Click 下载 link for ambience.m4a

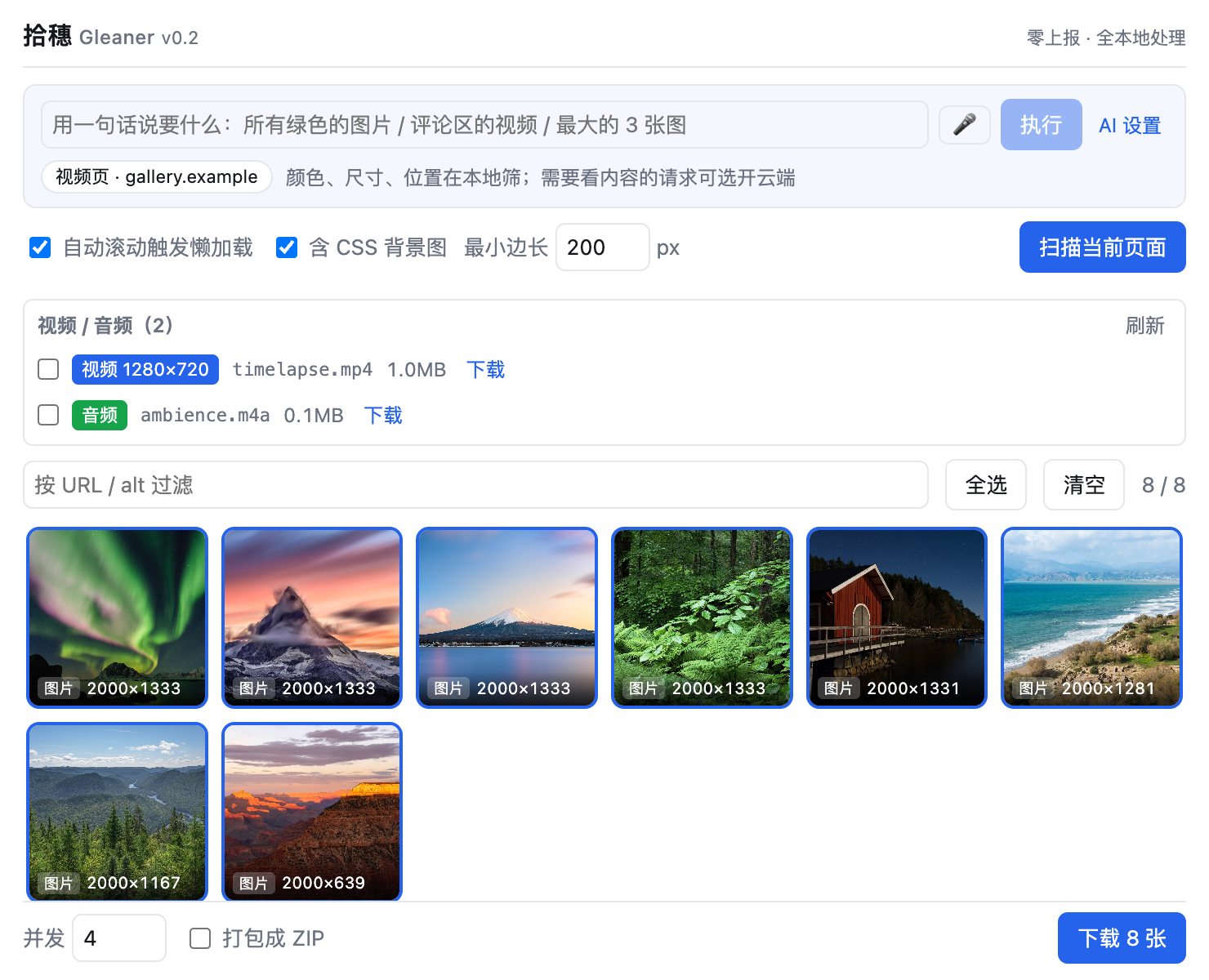coord(383,415)
